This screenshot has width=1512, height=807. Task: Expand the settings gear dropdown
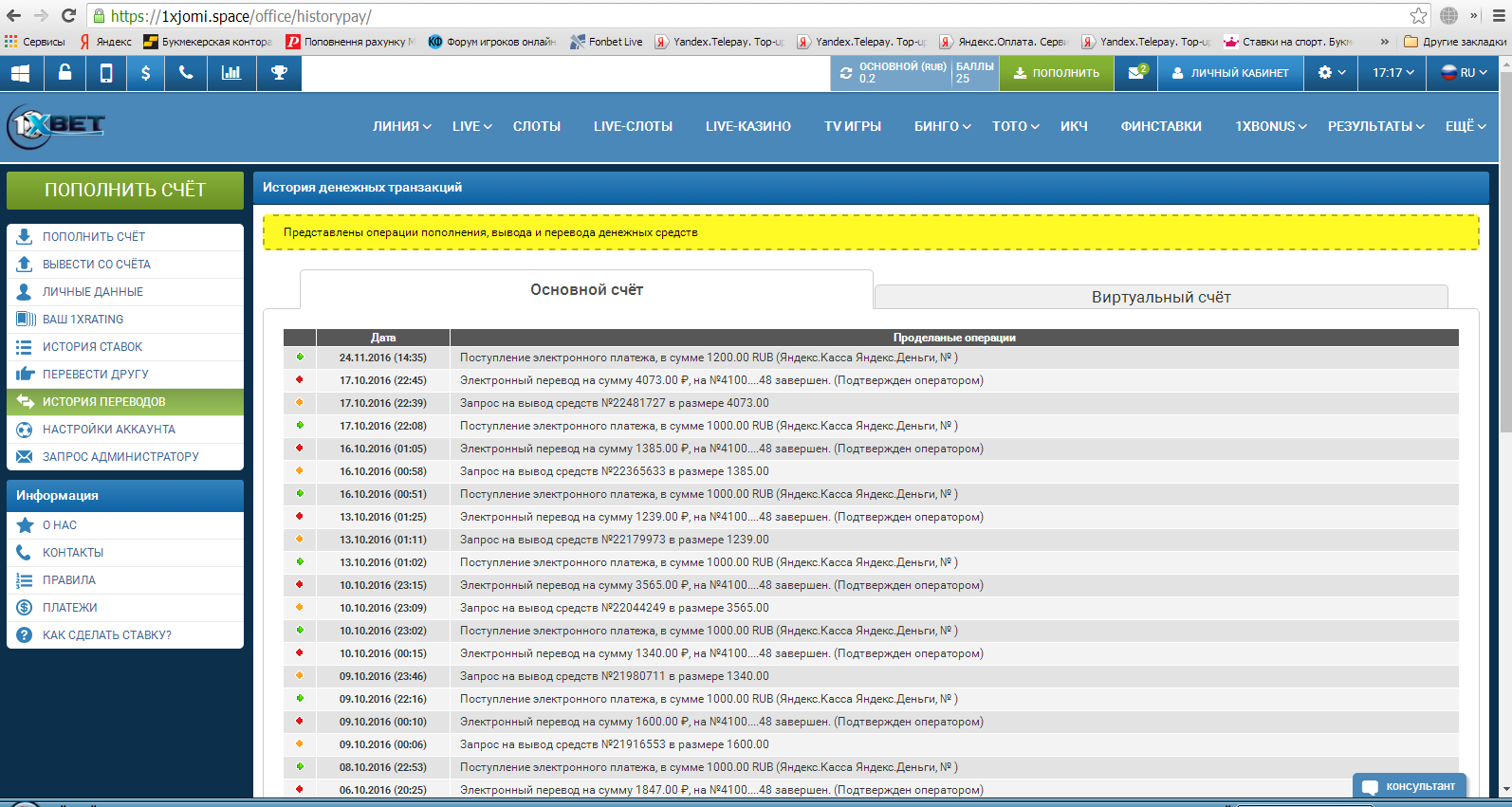(x=1331, y=73)
